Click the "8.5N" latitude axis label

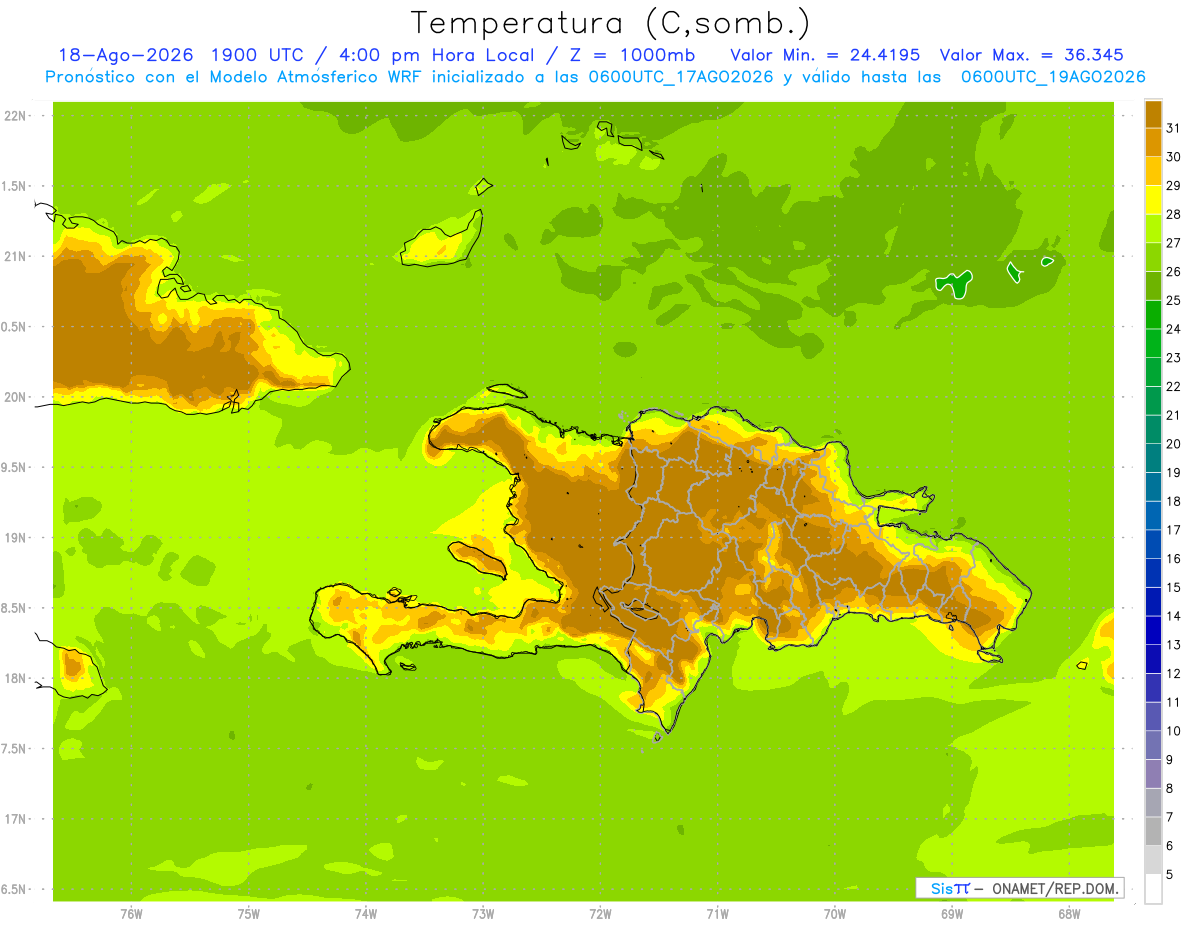(x=15, y=609)
